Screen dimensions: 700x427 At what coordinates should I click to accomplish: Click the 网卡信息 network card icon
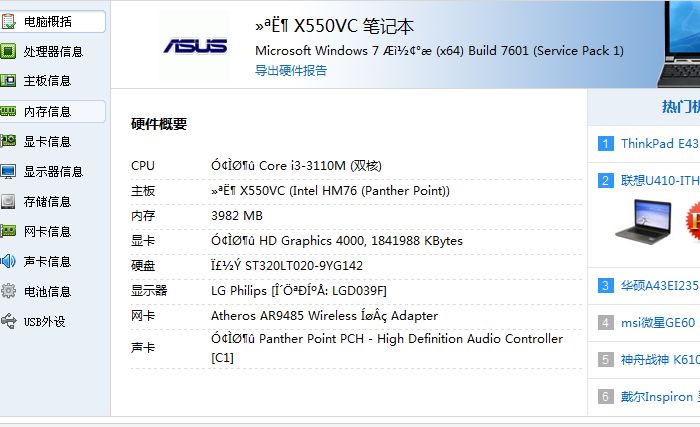click(8, 231)
